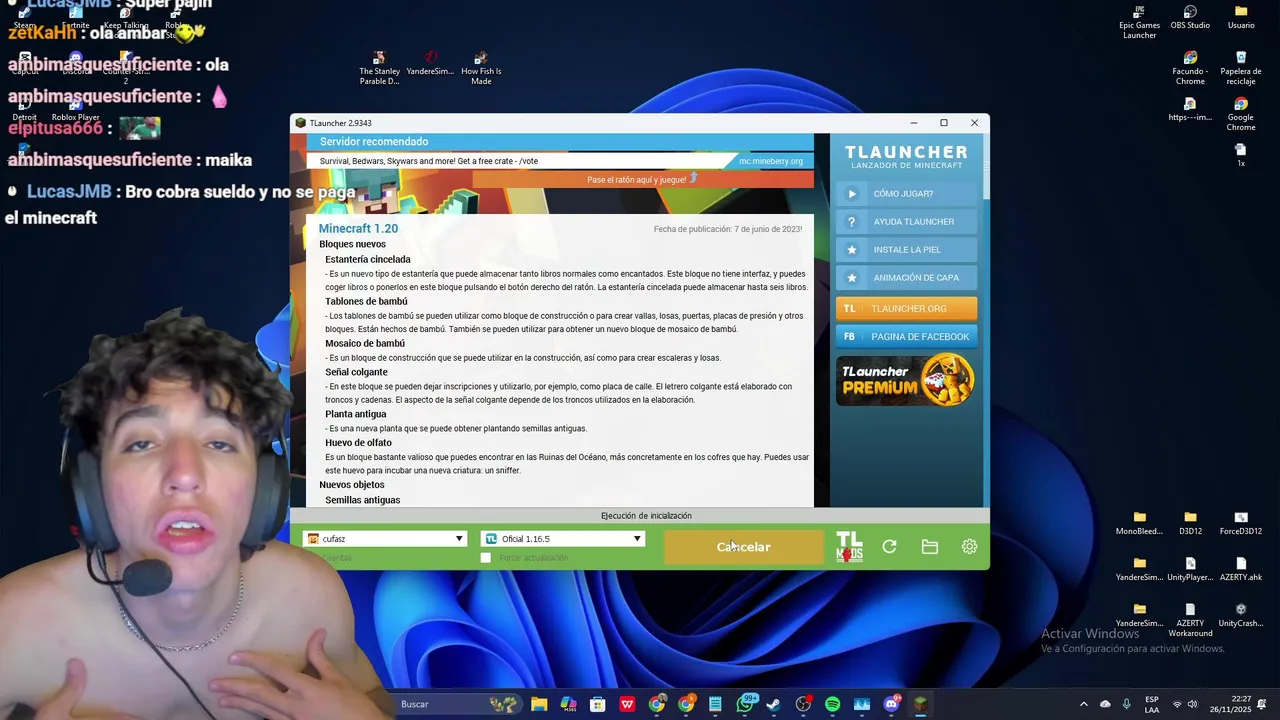The height and width of the screenshot is (720, 1280).
Task: Click the refresh versions icon in TLauncher
Action: (889, 547)
